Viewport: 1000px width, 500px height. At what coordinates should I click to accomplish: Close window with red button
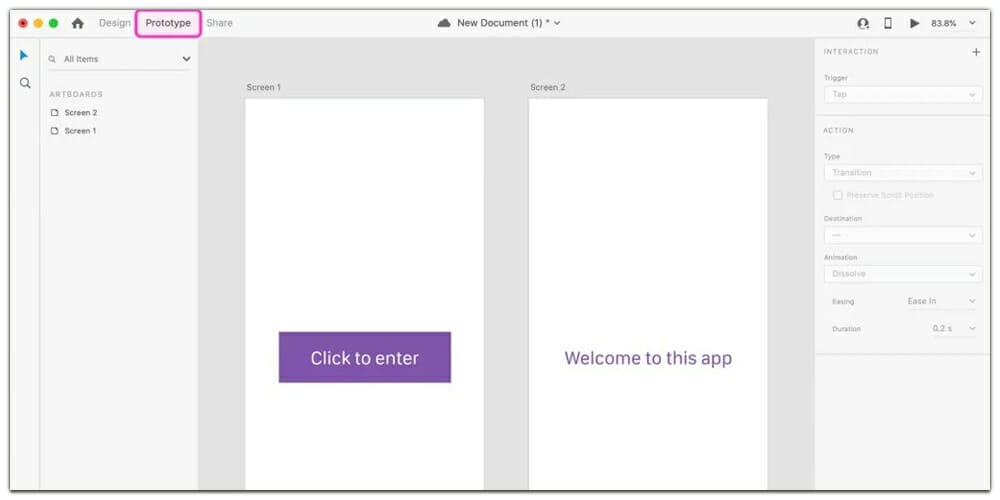tap(23, 23)
